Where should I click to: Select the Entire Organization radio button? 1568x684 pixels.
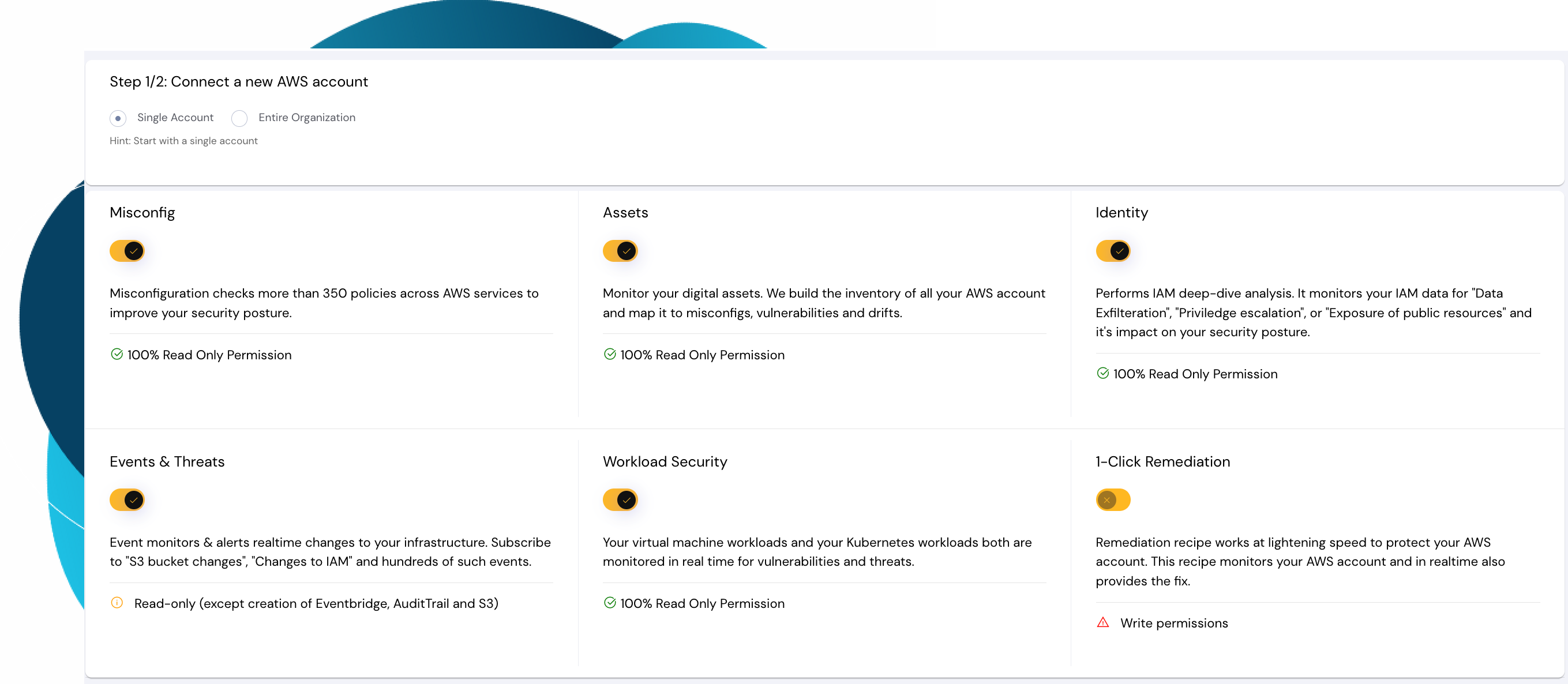pyautogui.click(x=239, y=118)
